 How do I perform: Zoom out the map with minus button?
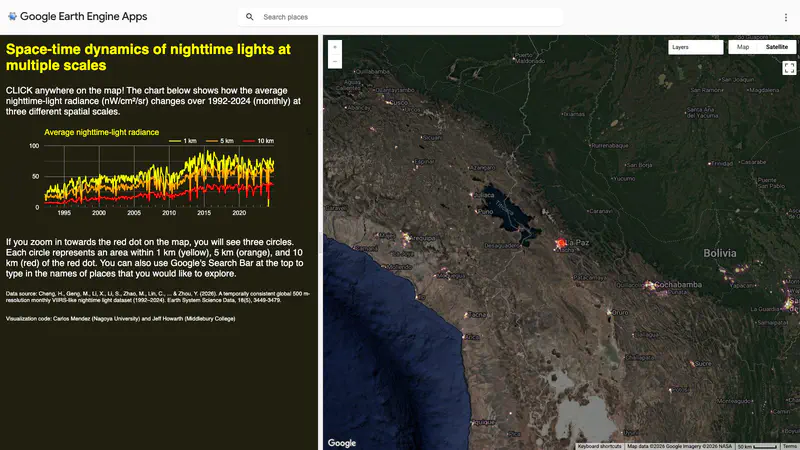(335, 61)
